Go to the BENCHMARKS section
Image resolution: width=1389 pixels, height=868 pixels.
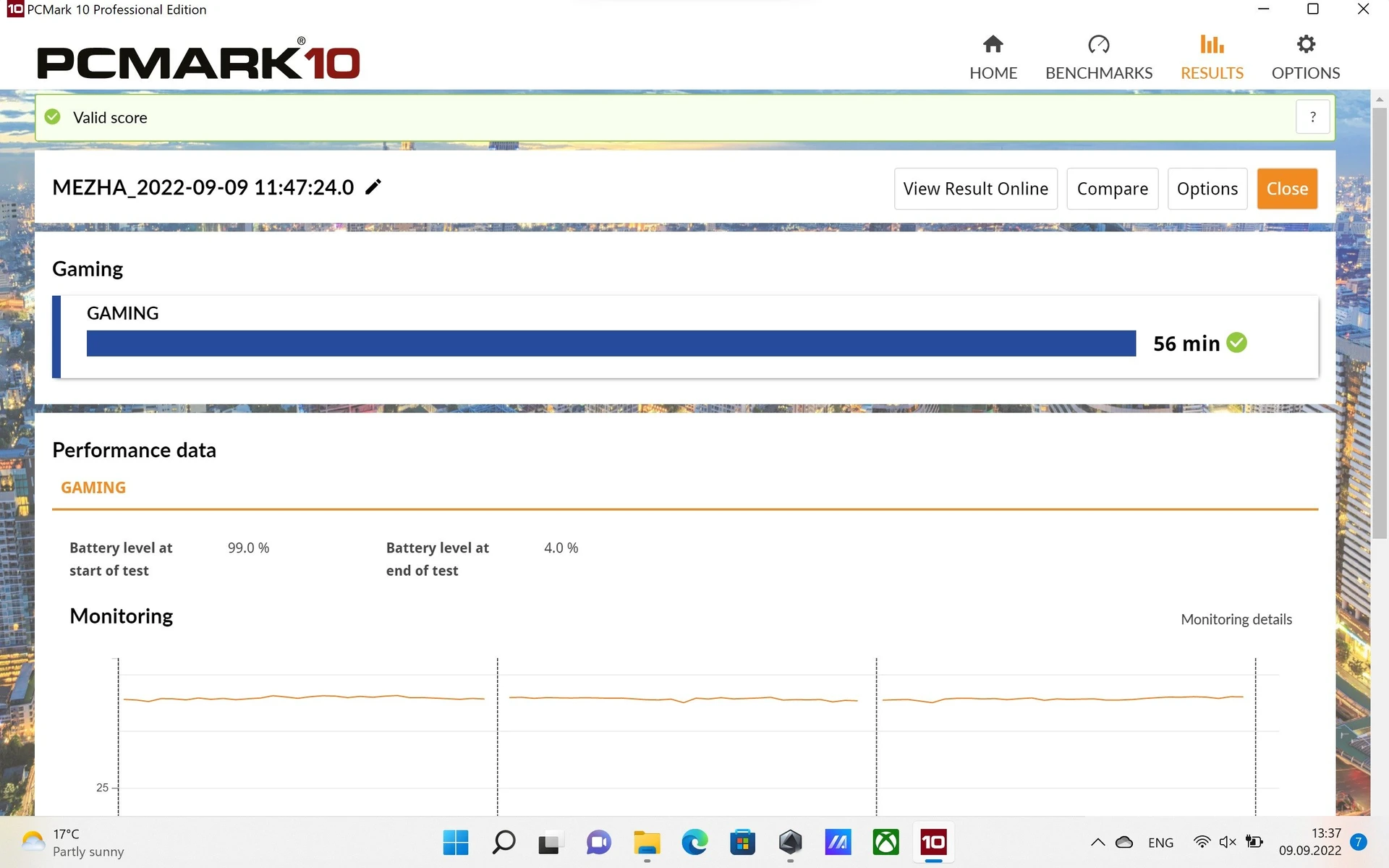[x=1099, y=58]
